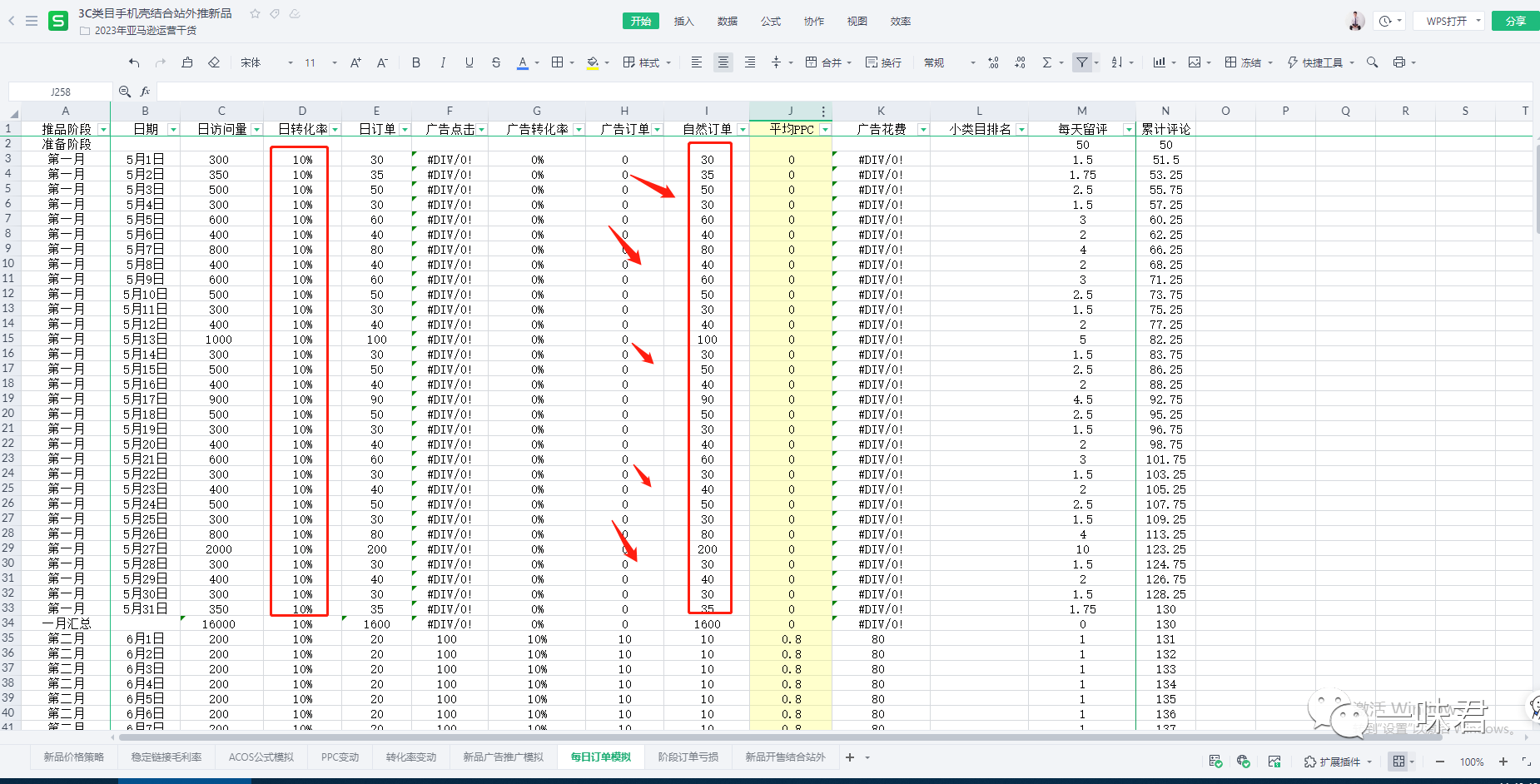Open the 插入 ribbon tab
This screenshot has height=784, width=1540.
tap(684, 21)
